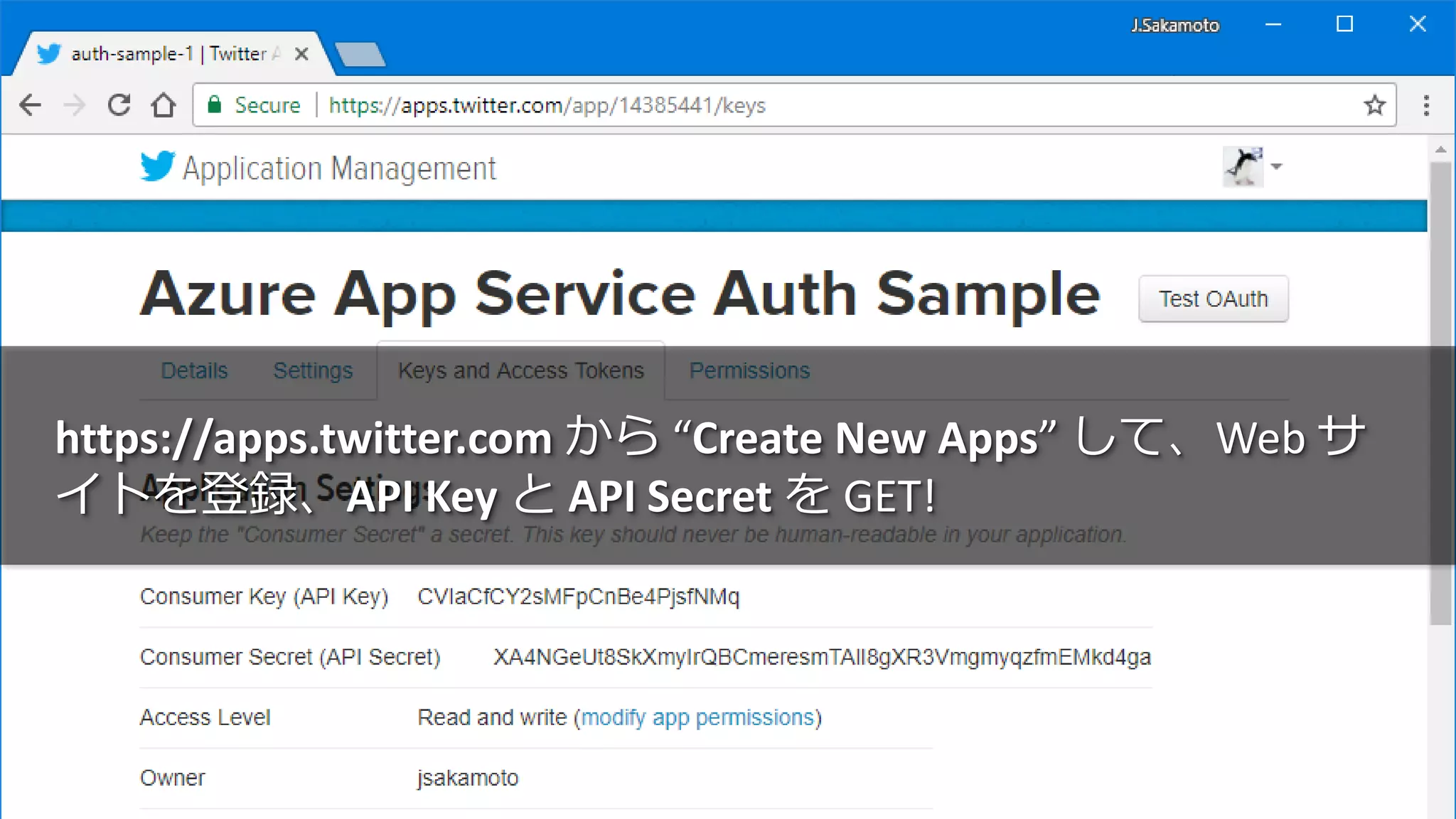Reload the page with refresh icon
Viewport: 1456px width, 819px height.
tap(119, 105)
